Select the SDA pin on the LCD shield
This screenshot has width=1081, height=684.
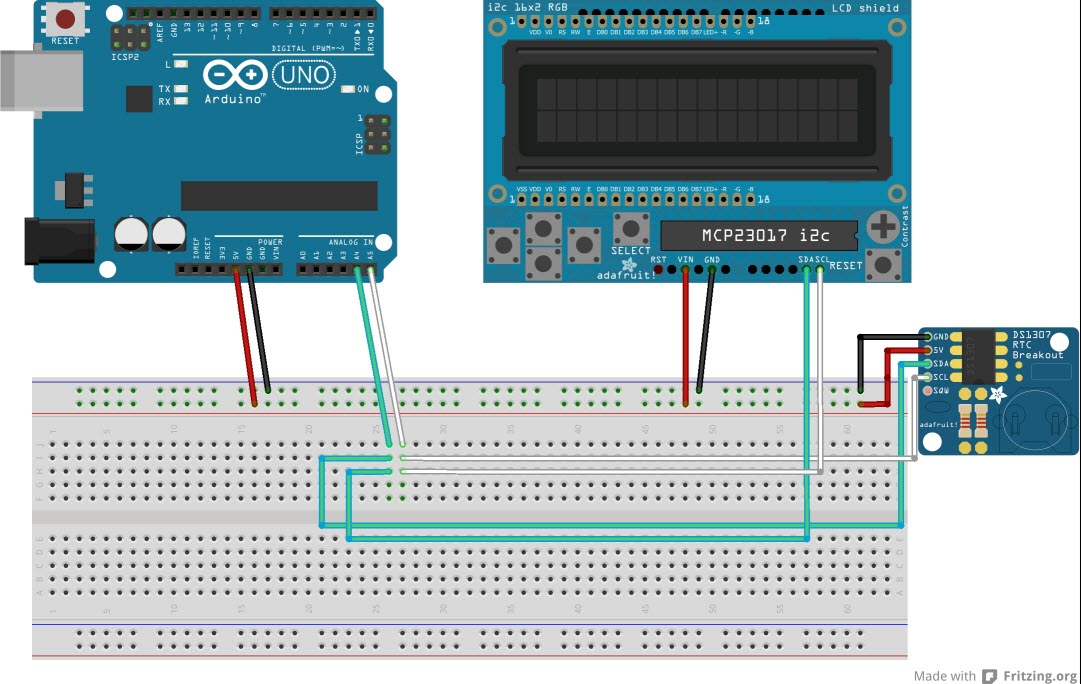807,270
